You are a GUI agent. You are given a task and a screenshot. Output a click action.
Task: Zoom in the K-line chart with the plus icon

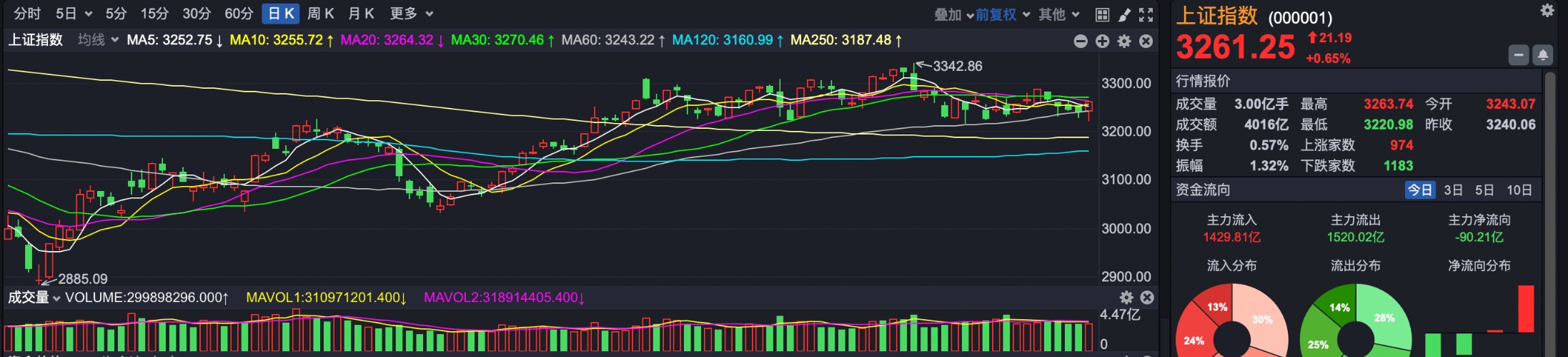1102,41
